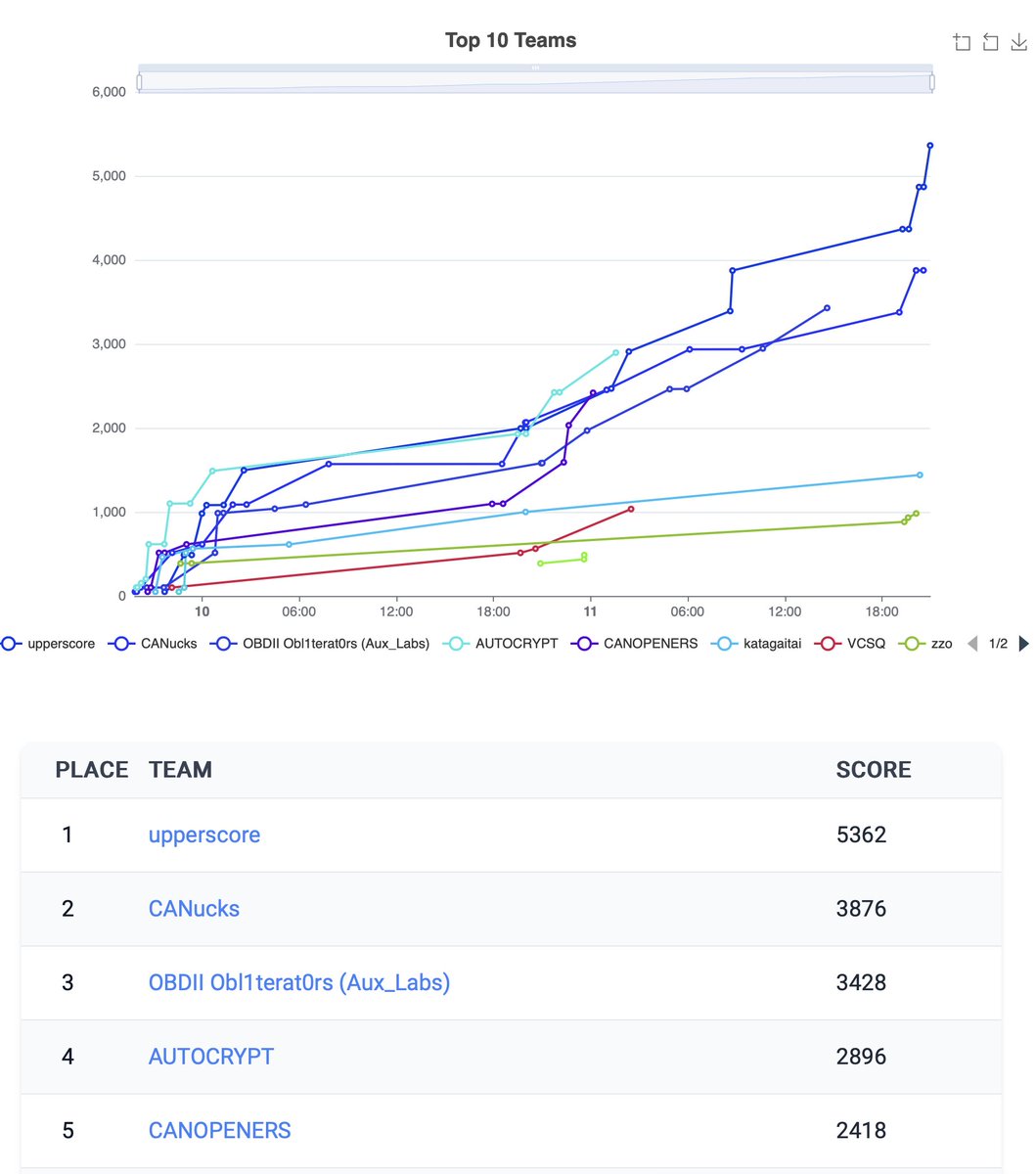The width and height of the screenshot is (1036, 1174).
Task: Go to next legend page arrow
Action: (1024, 644)
